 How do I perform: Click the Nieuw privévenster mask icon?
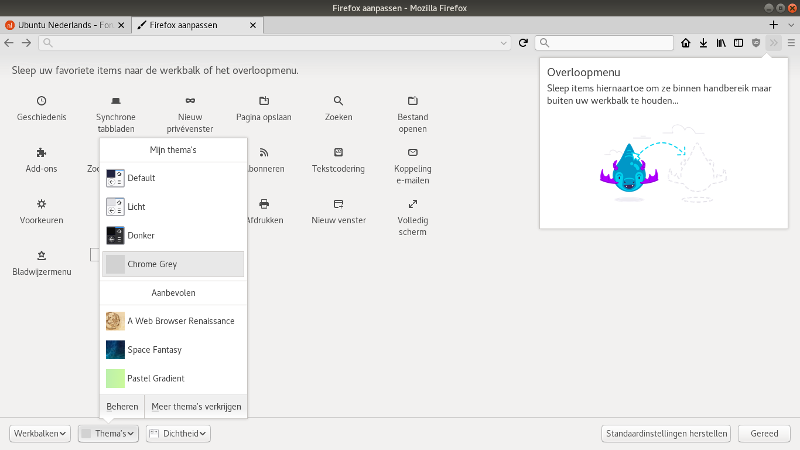tap(190, 101)
